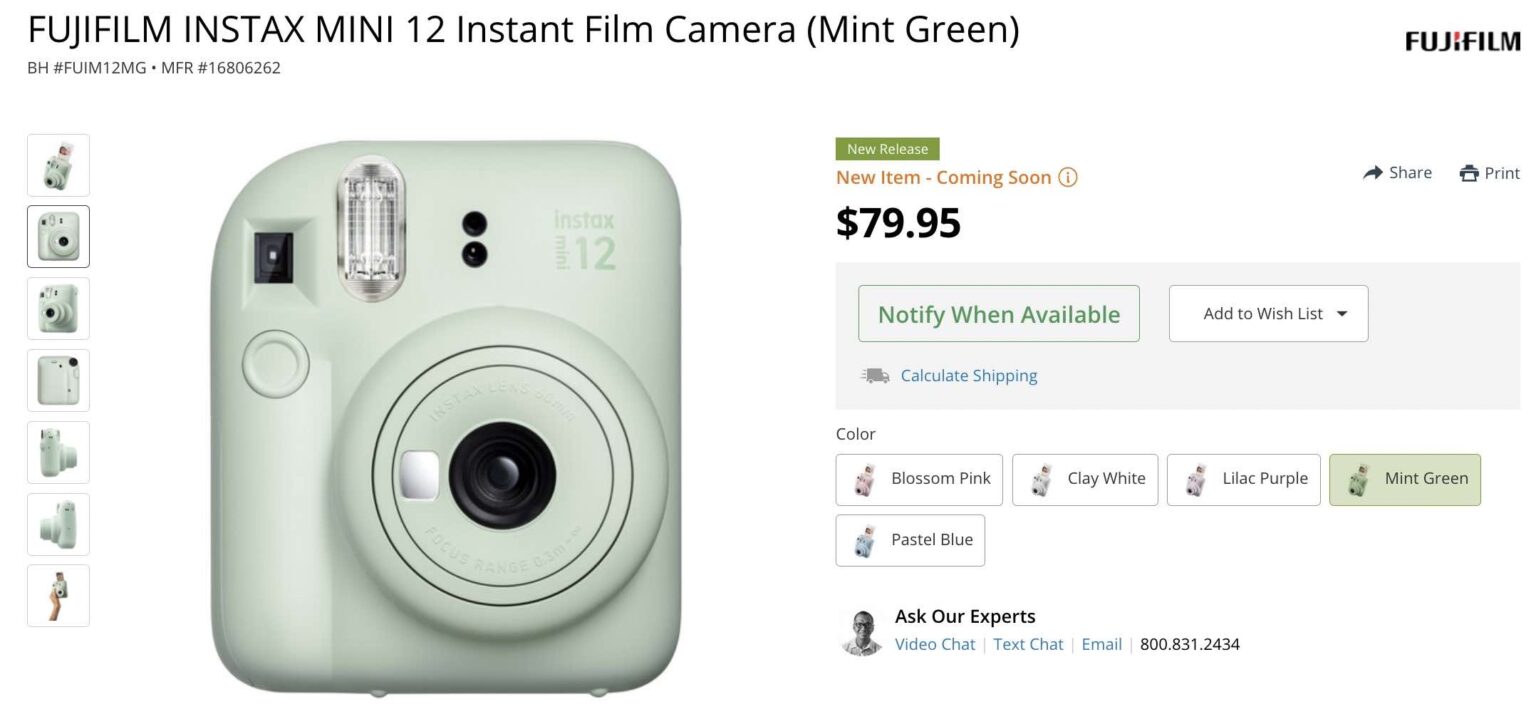Select the Lilac Purple color option

click(1243, 479)
